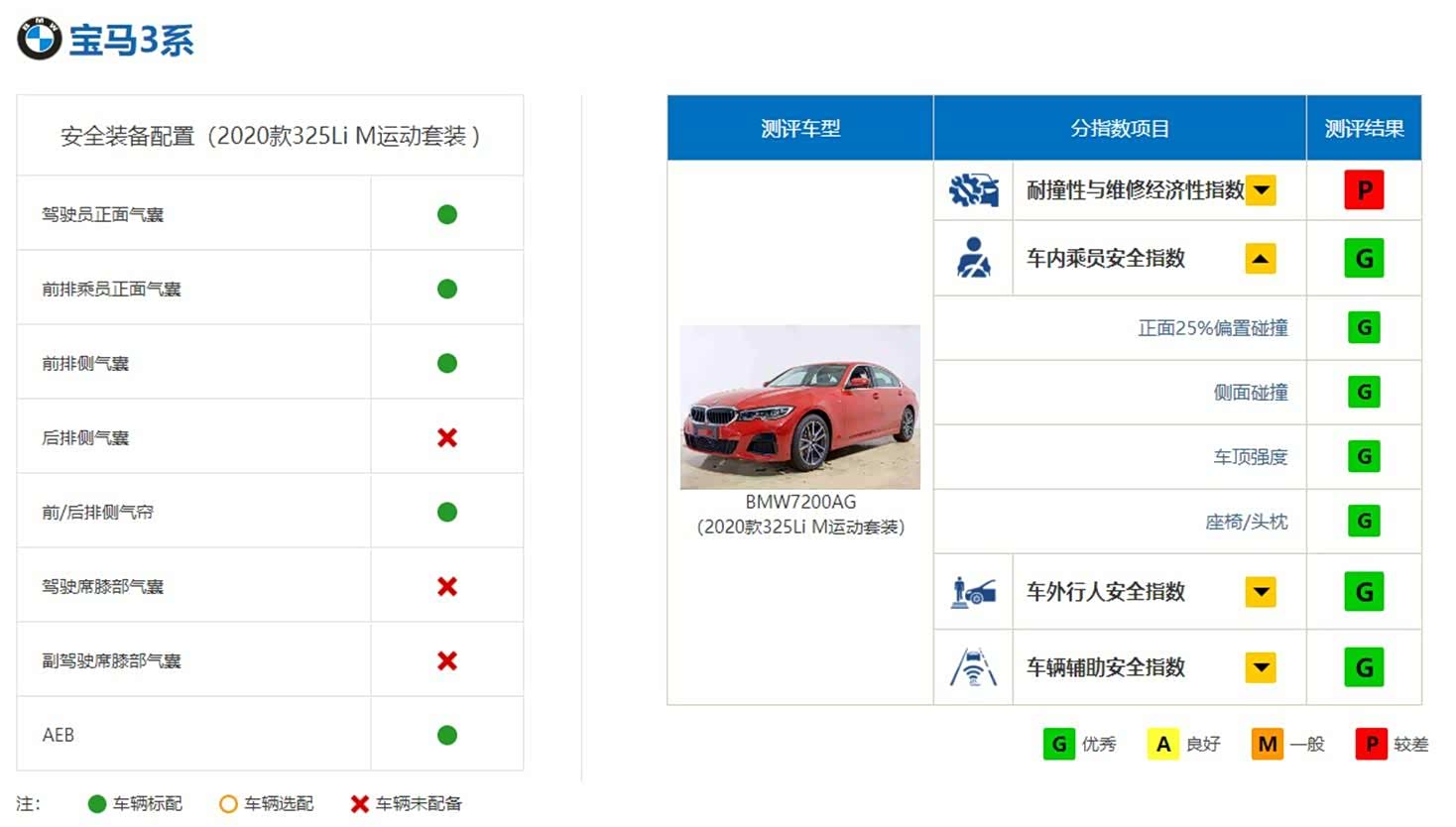Click the crashworthiness and repair economy icon
This screenshot has width=1456, height=827.
(x=973, y=189)
